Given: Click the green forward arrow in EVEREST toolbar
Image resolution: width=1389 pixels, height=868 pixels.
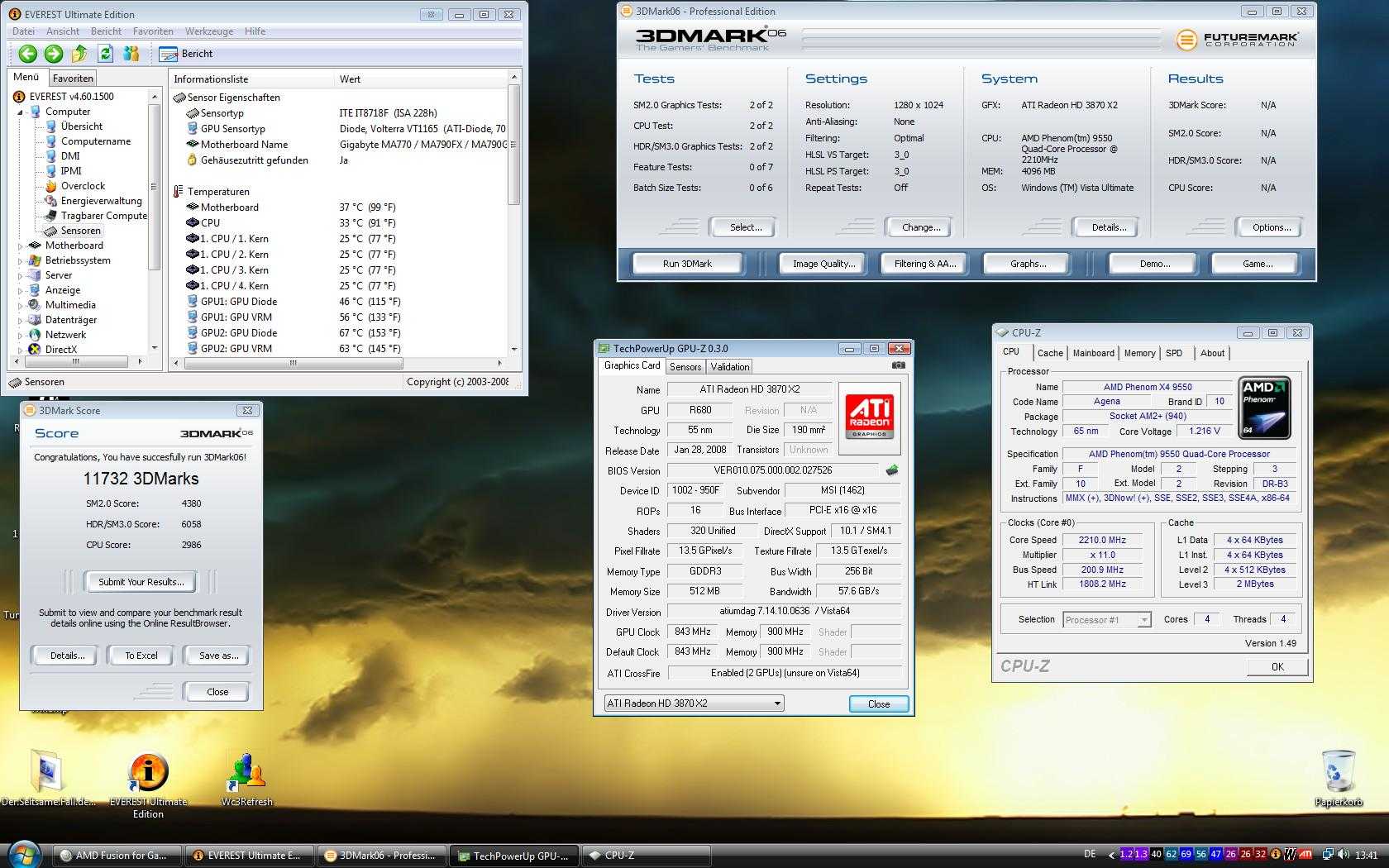Looking at the screenshot, I should coord(54,54).
